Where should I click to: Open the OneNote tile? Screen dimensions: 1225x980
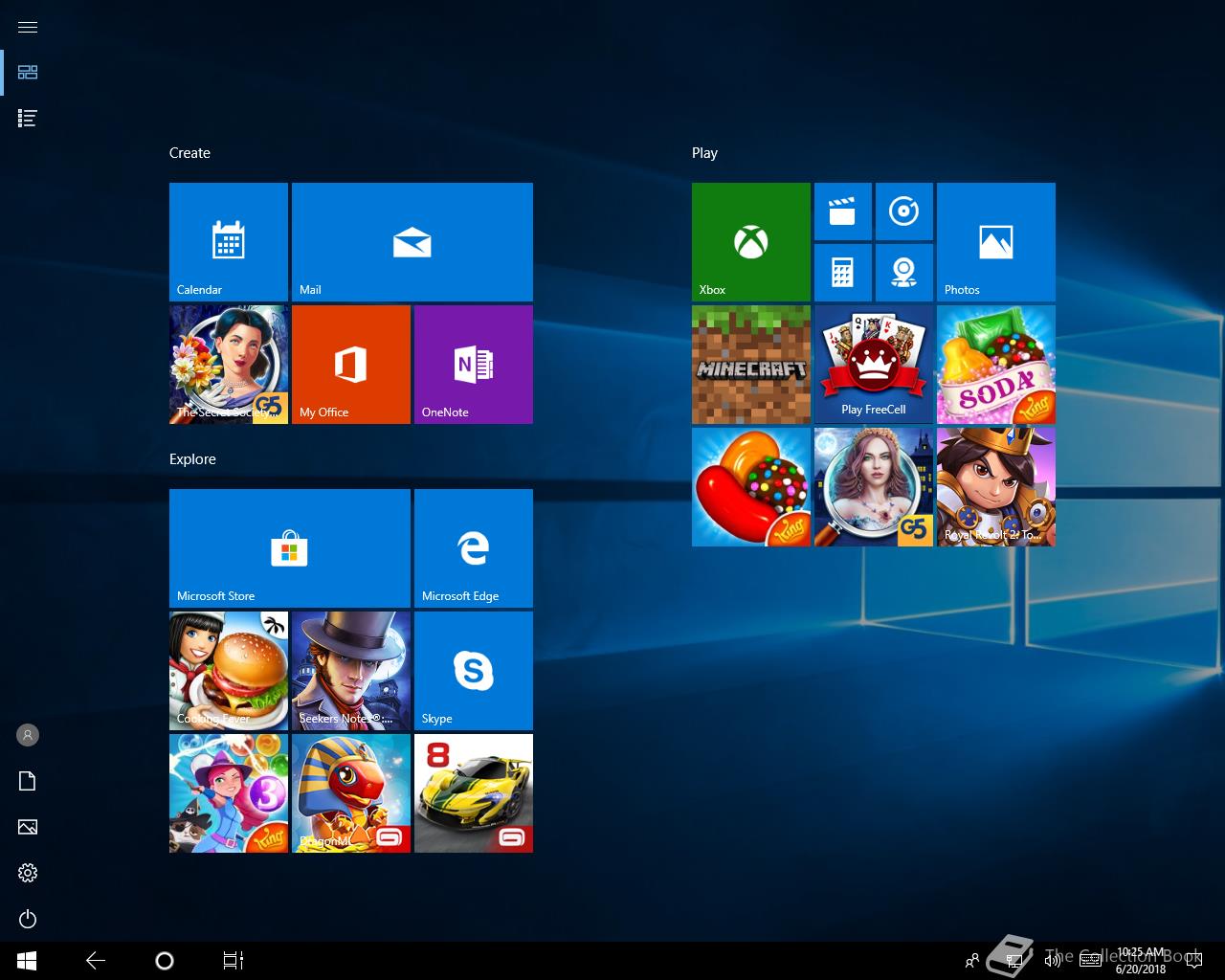point(474,365)
